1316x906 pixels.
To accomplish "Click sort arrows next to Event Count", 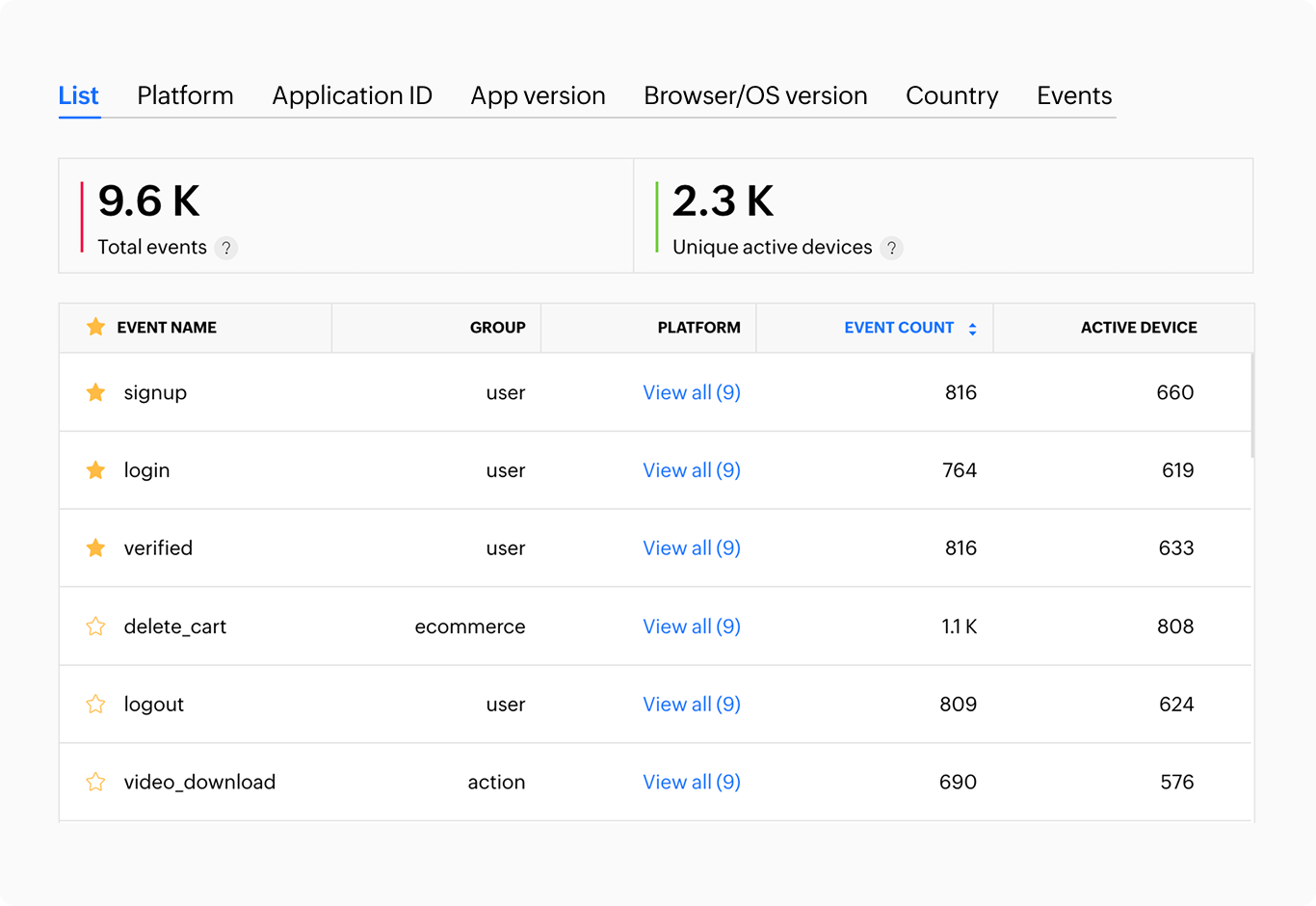I will pos(972,329).
